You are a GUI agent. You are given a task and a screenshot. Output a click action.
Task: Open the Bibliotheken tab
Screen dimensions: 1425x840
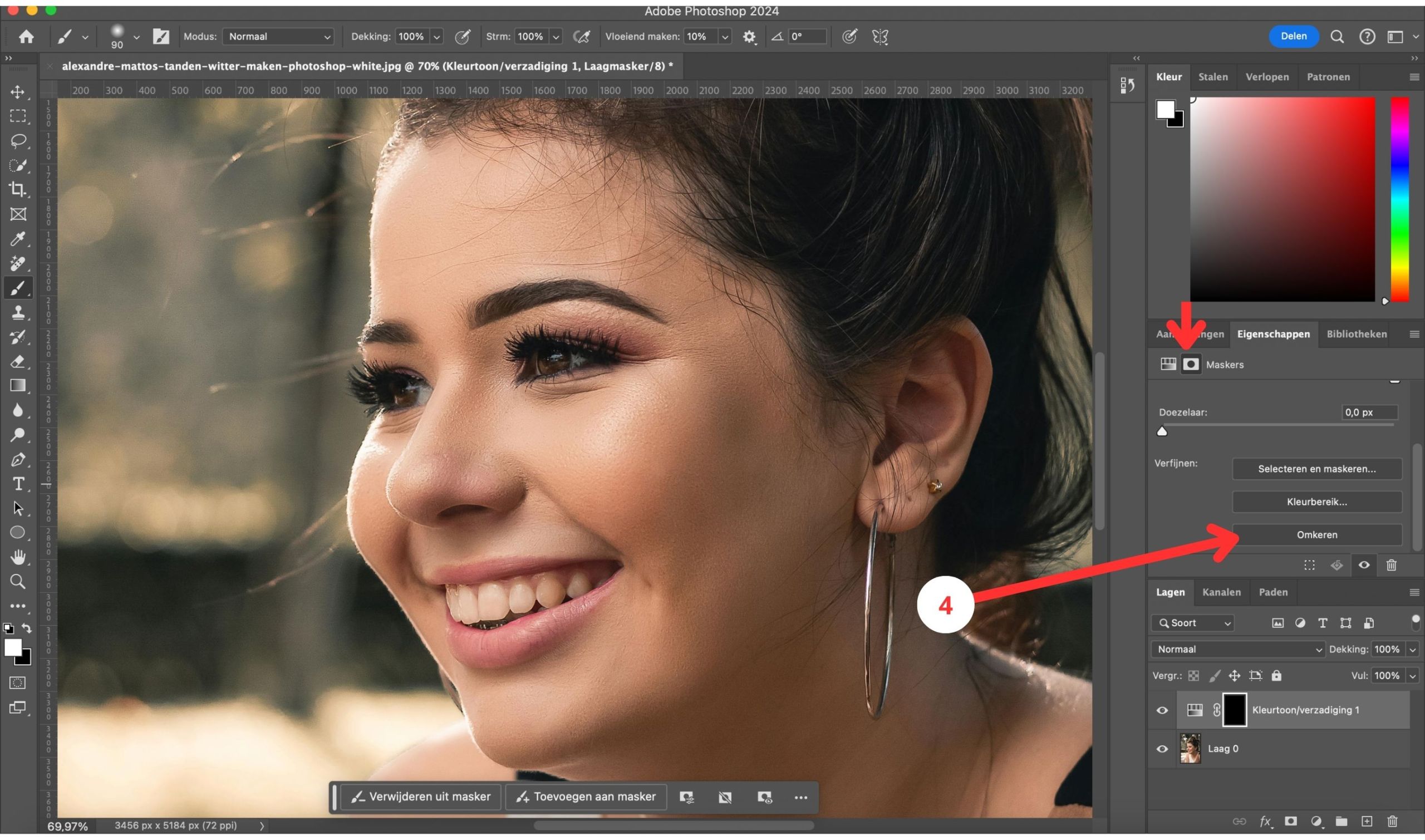(1356, 334)
